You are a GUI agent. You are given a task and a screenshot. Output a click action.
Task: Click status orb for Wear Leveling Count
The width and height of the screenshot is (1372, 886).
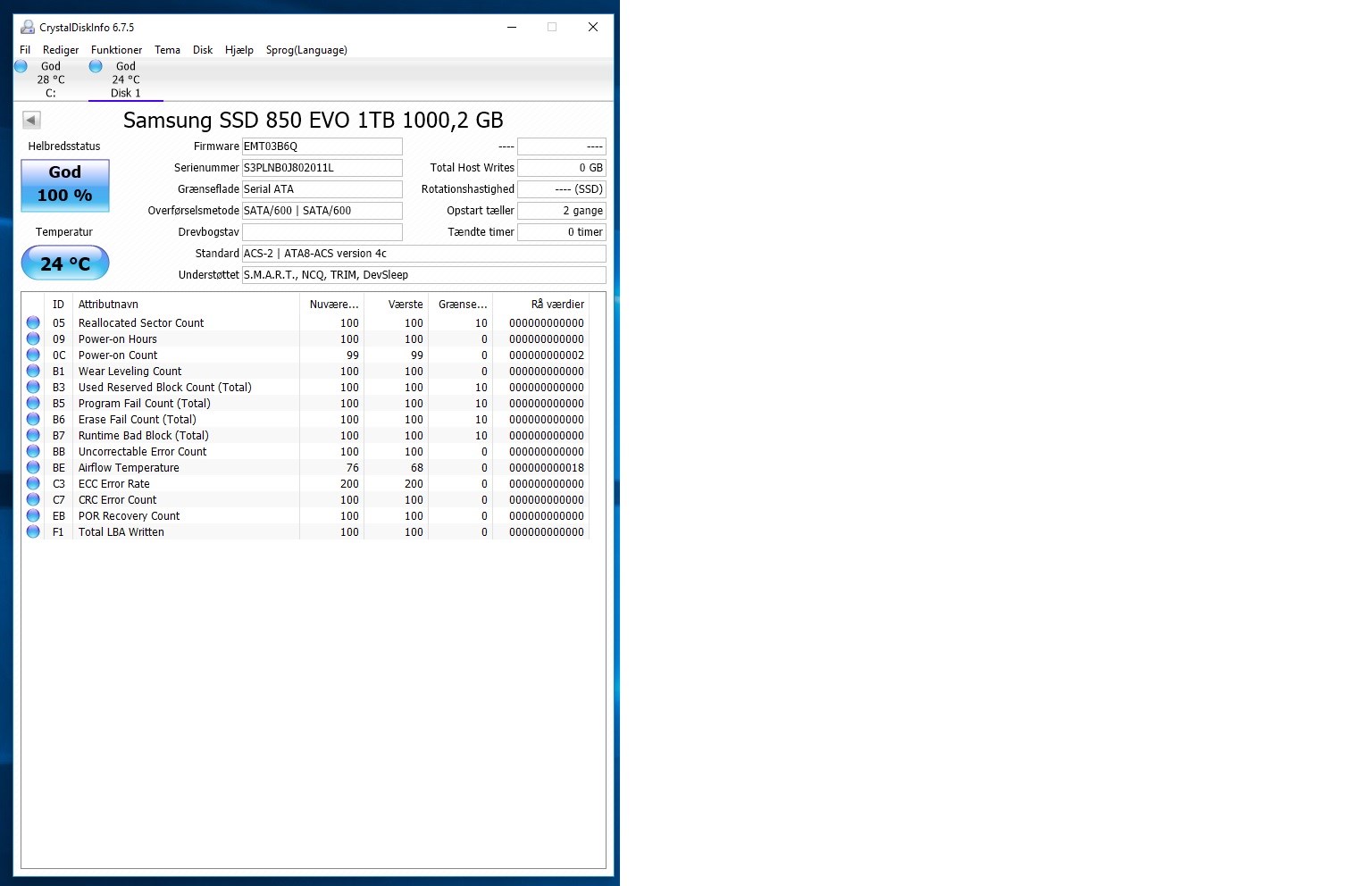point(33,371)
